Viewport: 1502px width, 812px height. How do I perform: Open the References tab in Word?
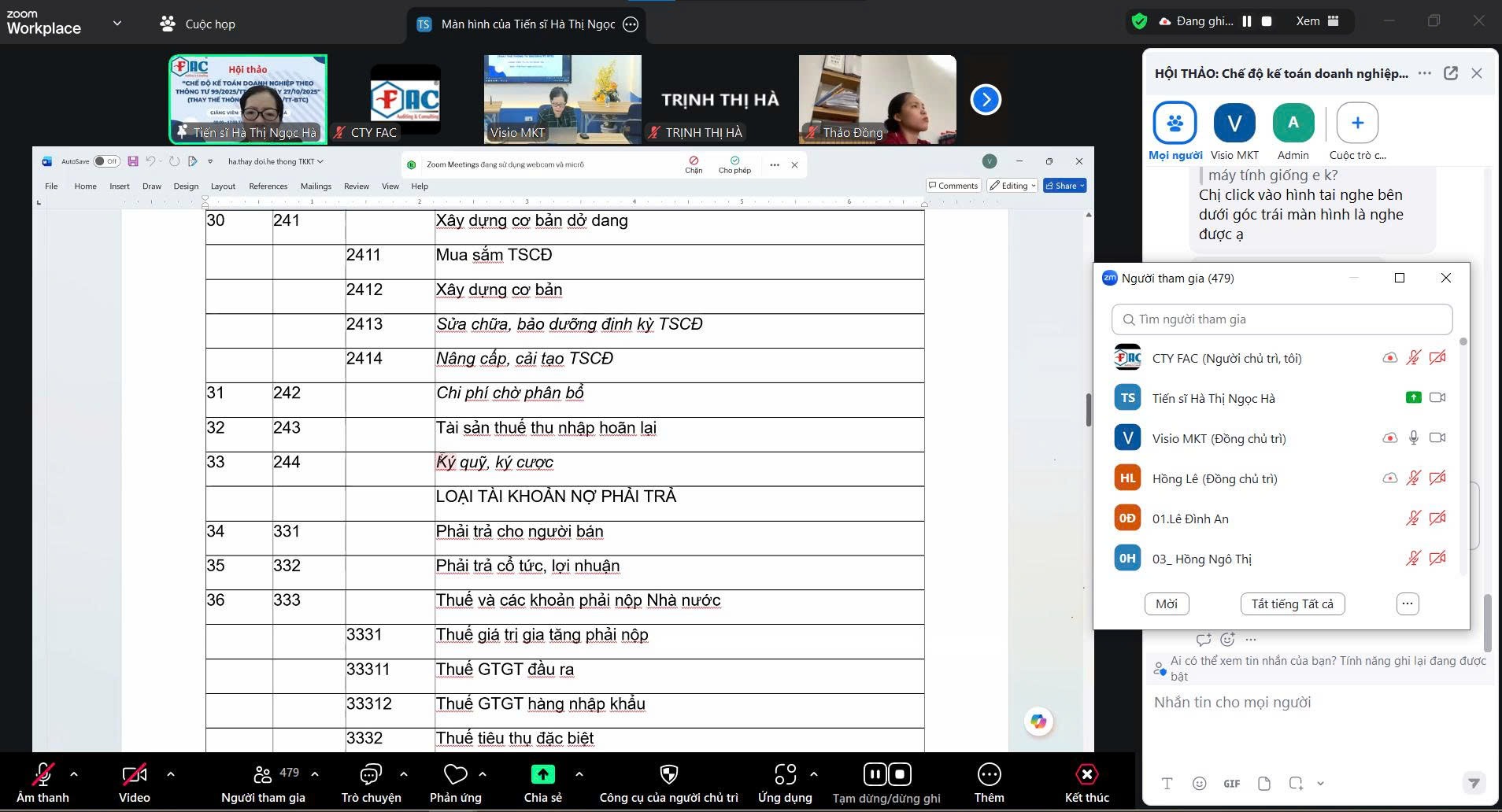pos(268,186)
